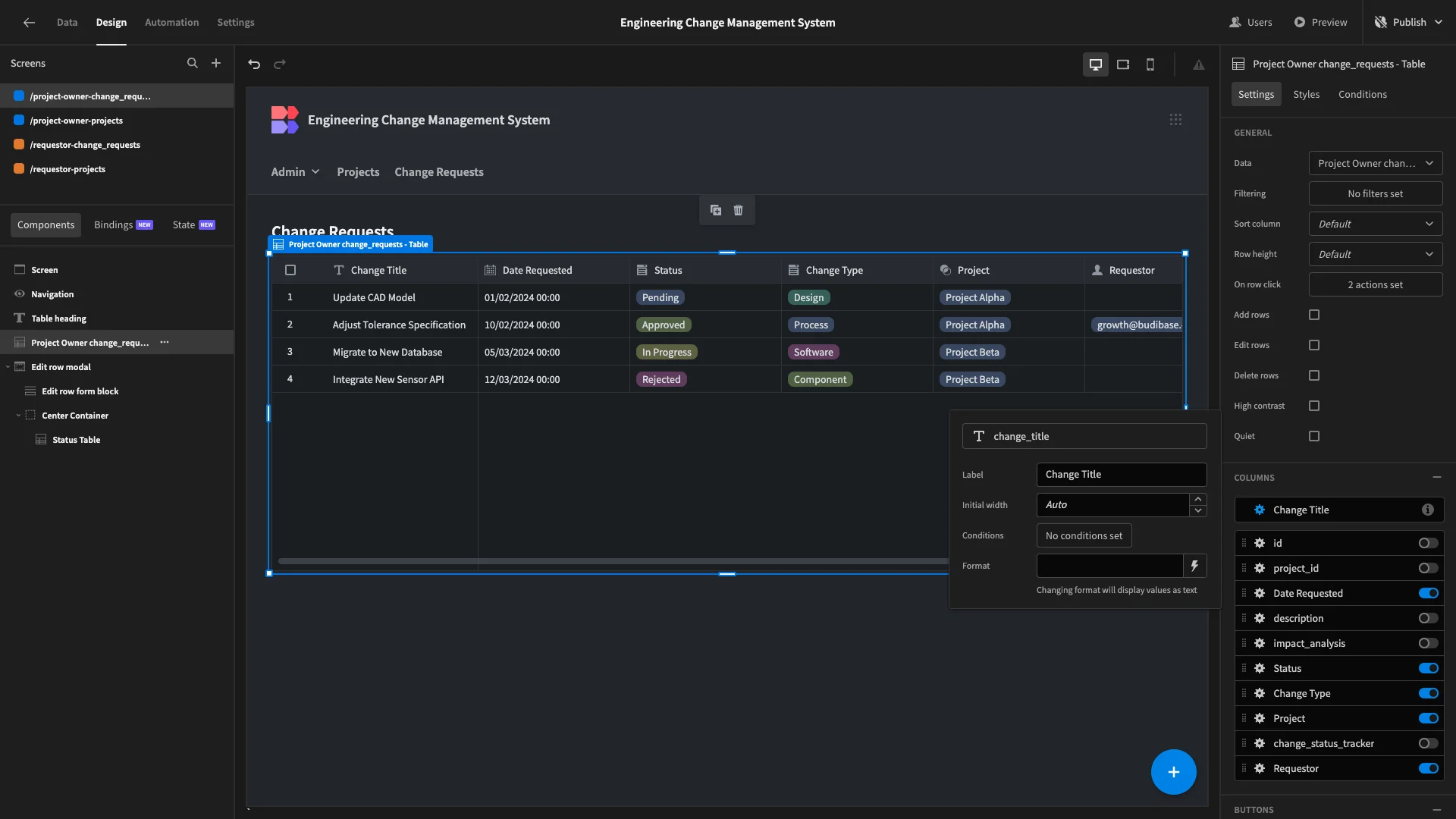Open settings gear for id column

coord(1260,544)
